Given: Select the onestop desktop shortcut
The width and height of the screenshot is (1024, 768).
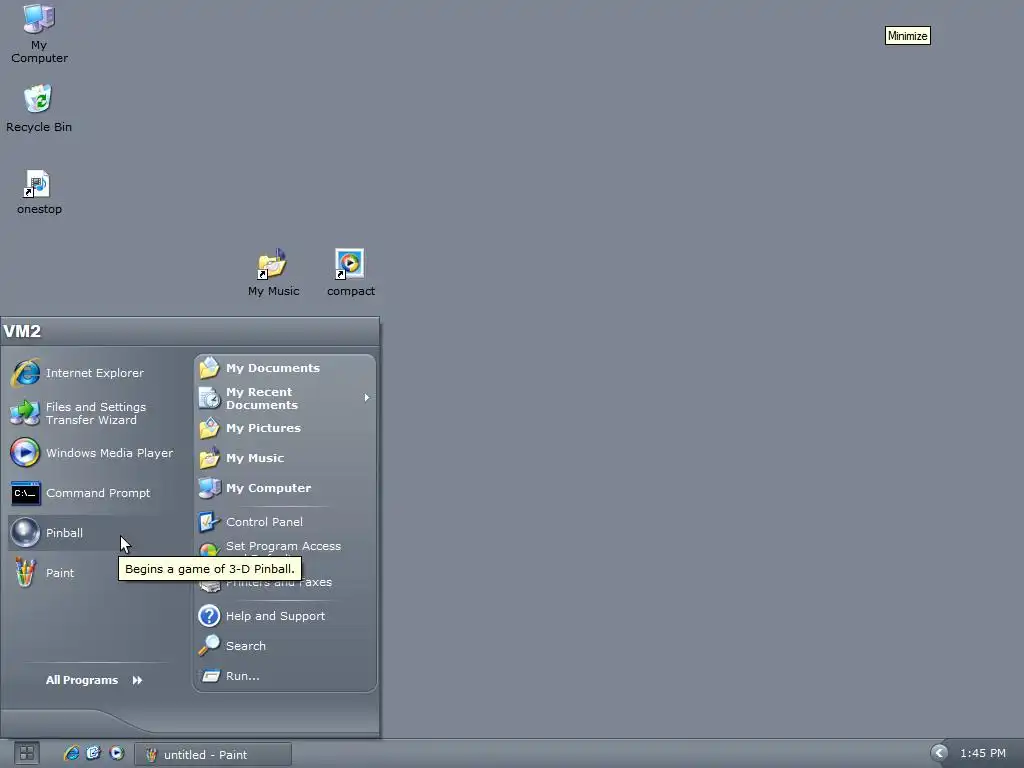Looking at the screenshot, I should coord(39,192).
